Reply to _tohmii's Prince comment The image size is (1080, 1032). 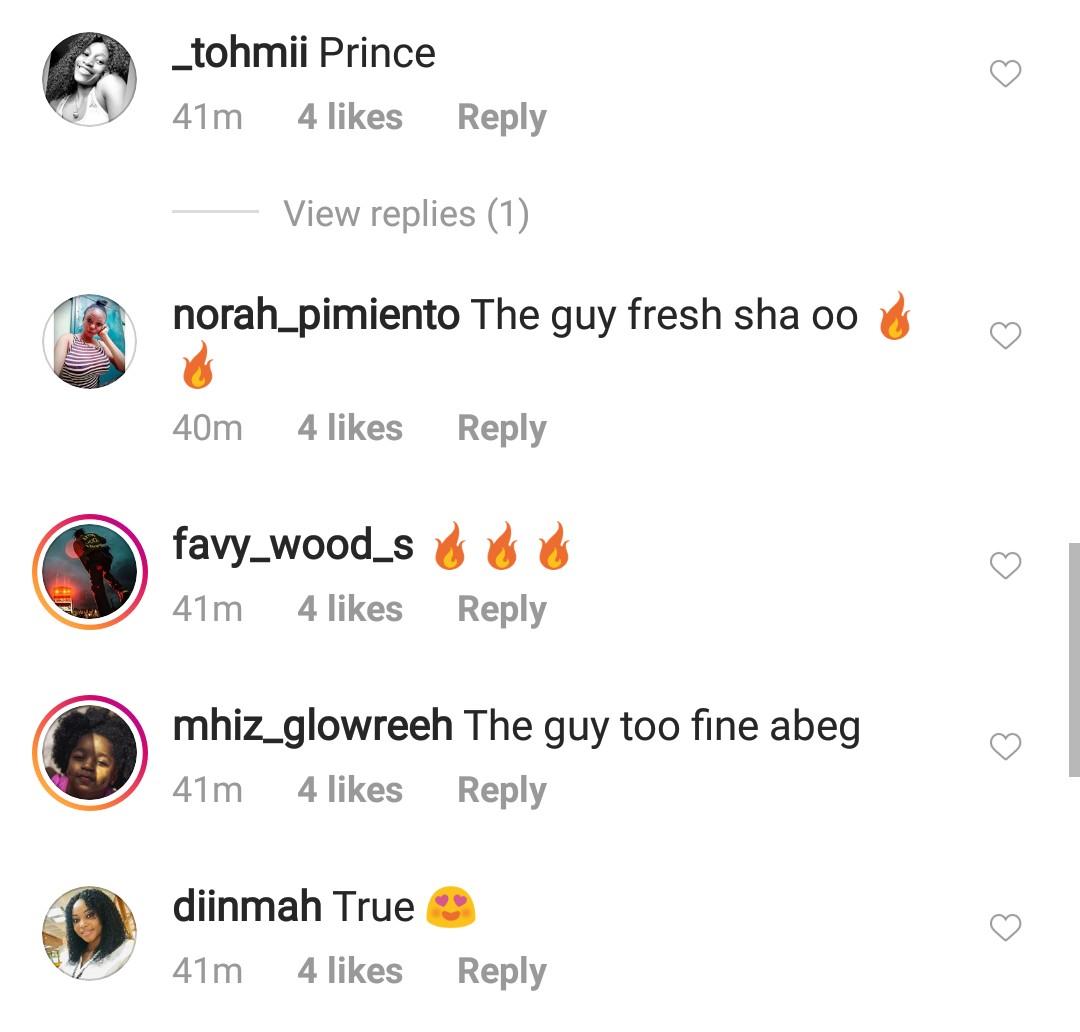coord(501,118)
